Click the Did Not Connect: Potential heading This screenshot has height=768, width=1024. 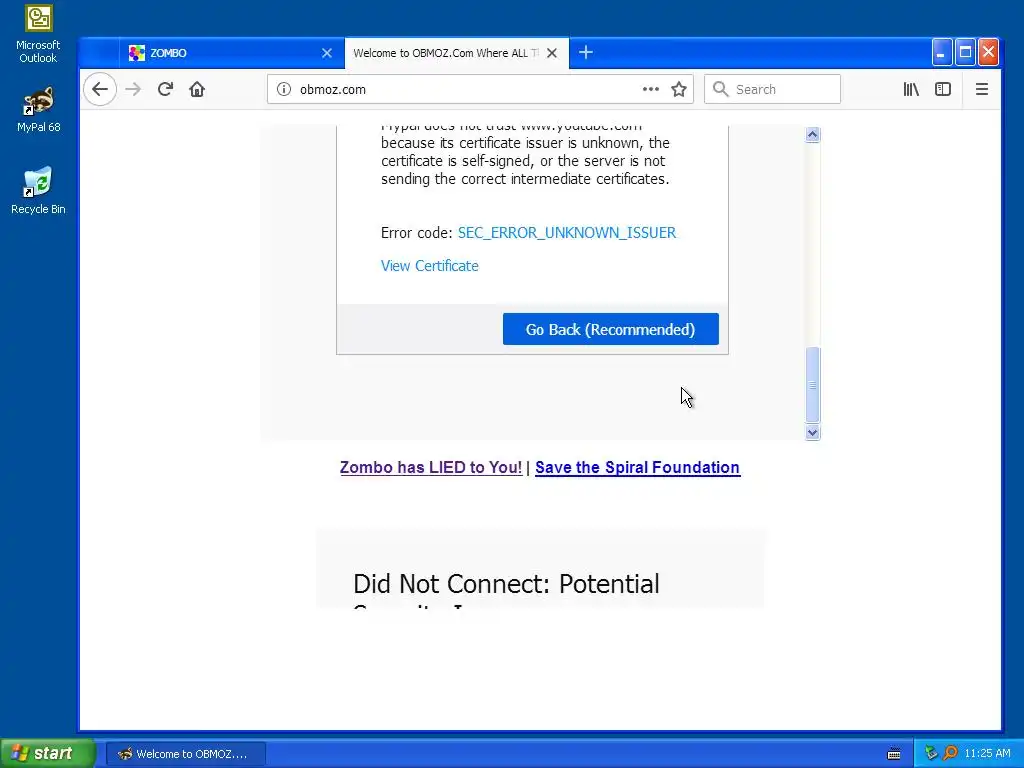[x=506, y=584]
